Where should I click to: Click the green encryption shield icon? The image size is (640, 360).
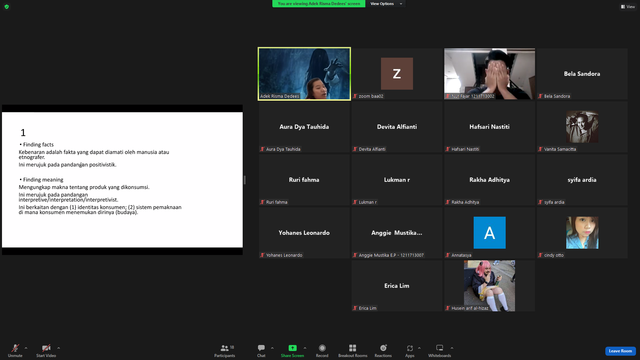pos(7,7)
